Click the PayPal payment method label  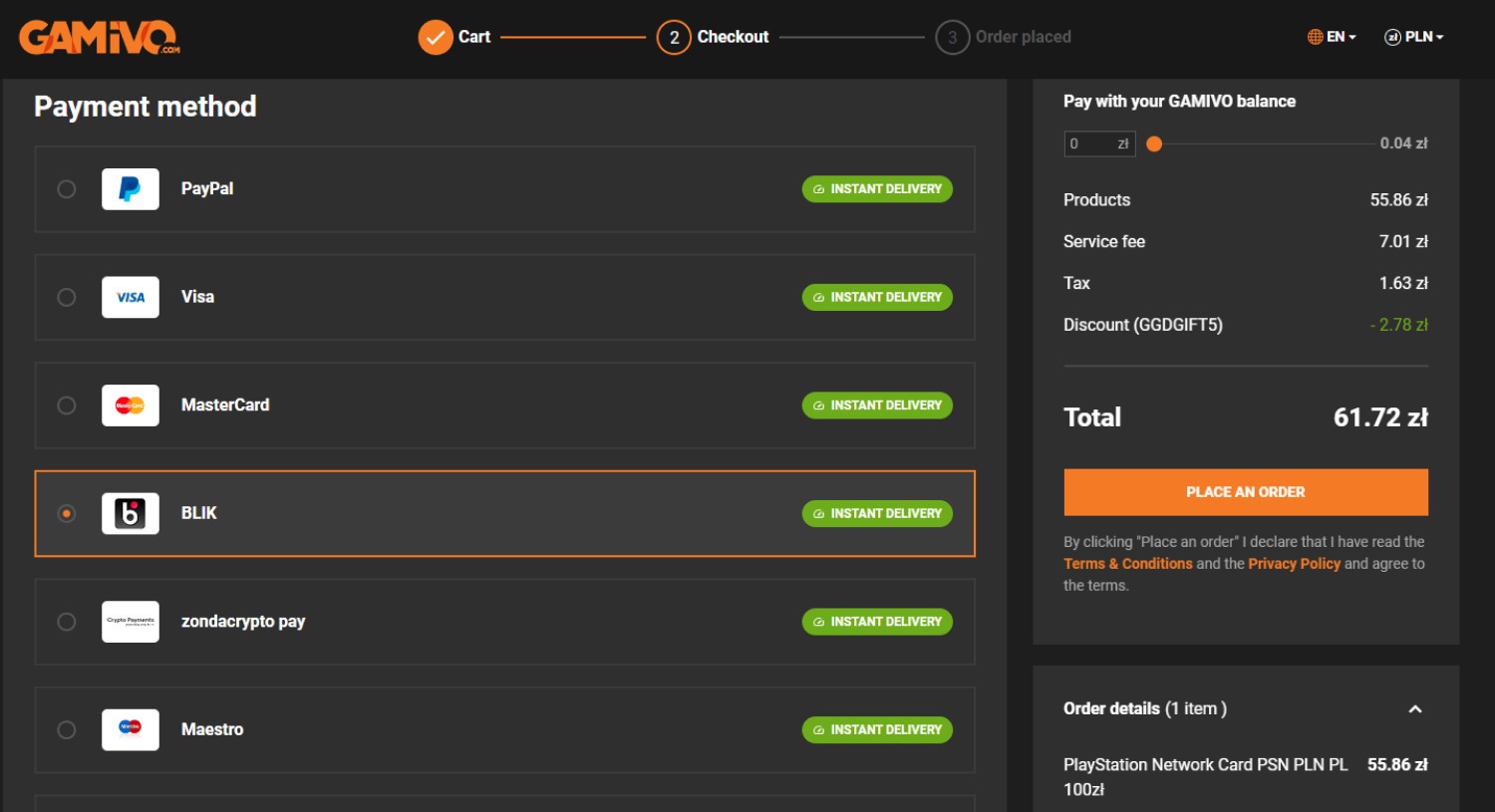point(207,188)
